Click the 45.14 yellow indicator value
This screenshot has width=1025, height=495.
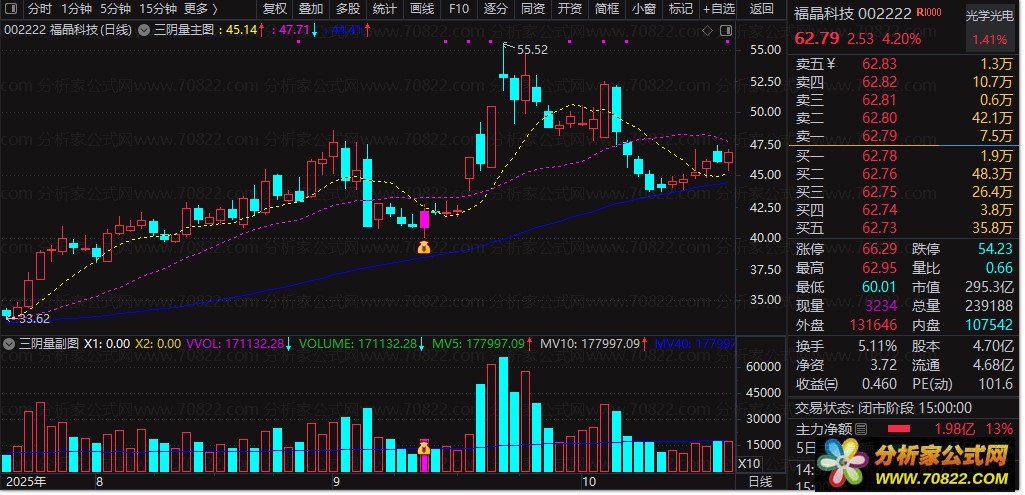coord(241,30)
